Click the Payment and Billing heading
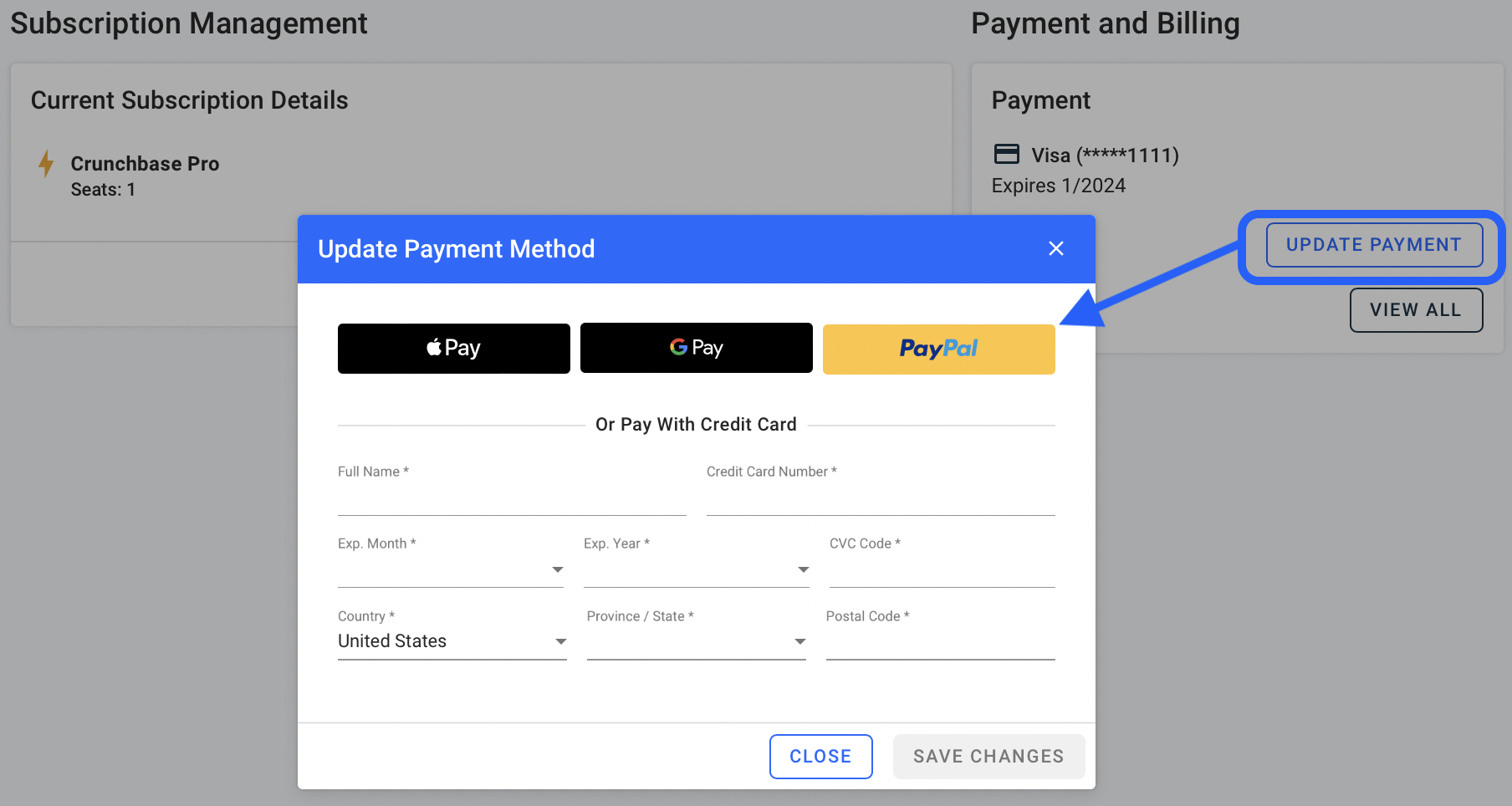1512x806 pixels. (x=1106, y=23)
